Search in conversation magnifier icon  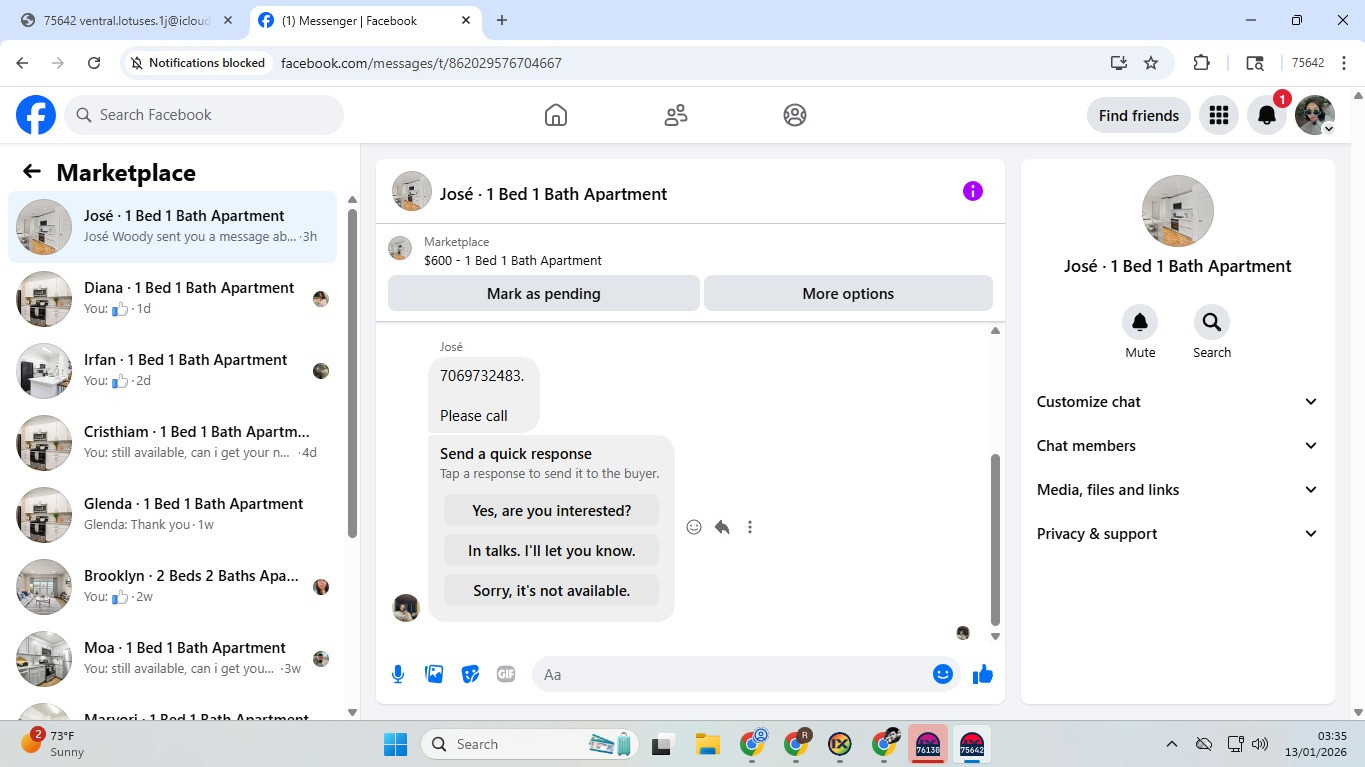pos(1212,322)
